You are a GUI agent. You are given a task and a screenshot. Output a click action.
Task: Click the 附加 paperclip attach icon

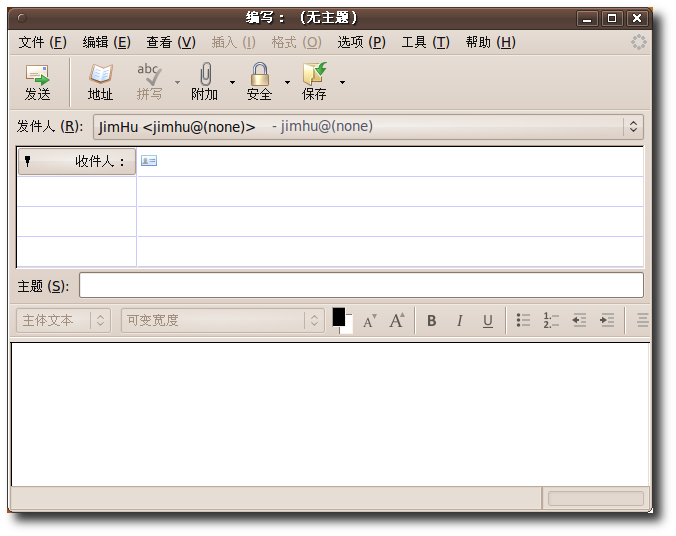click(x=204, y=82)
